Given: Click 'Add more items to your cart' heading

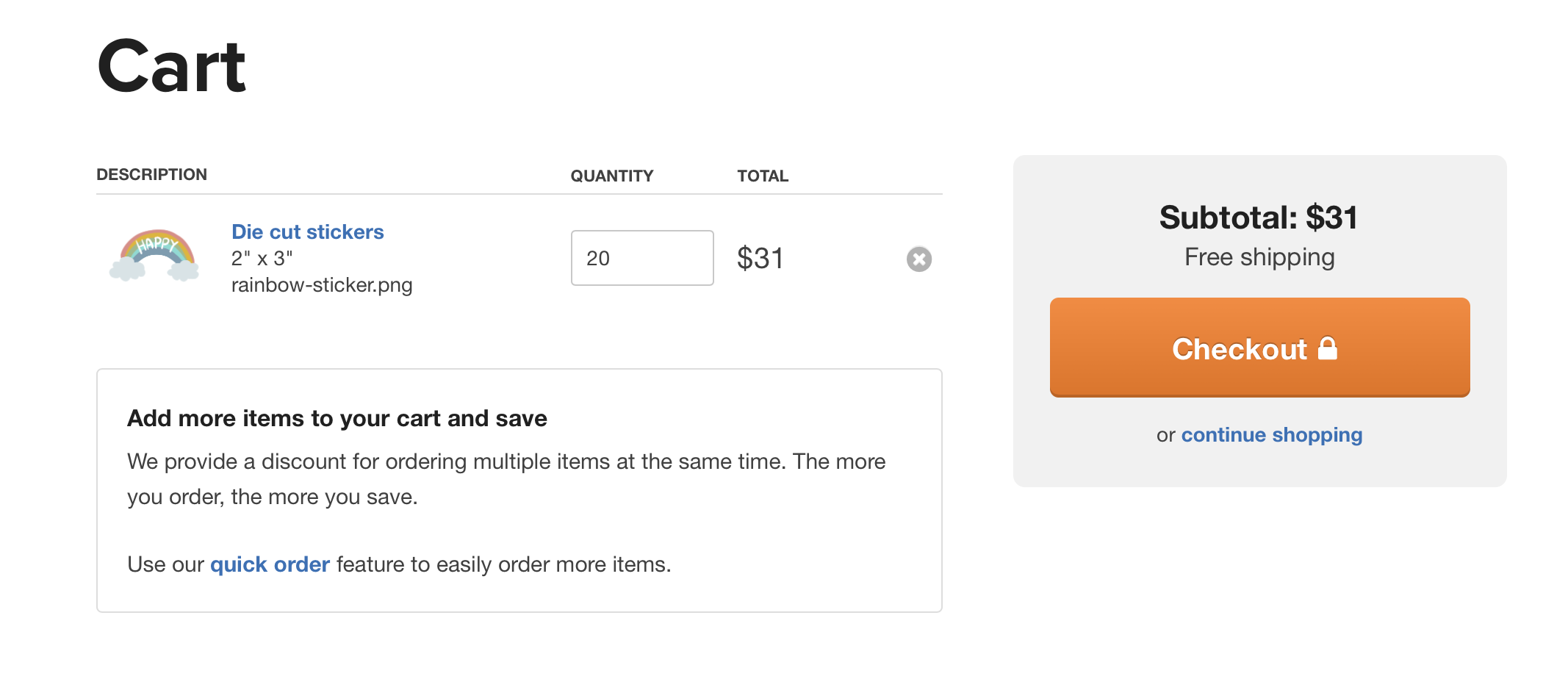Looking at the screenshot, I should [337, 418].
